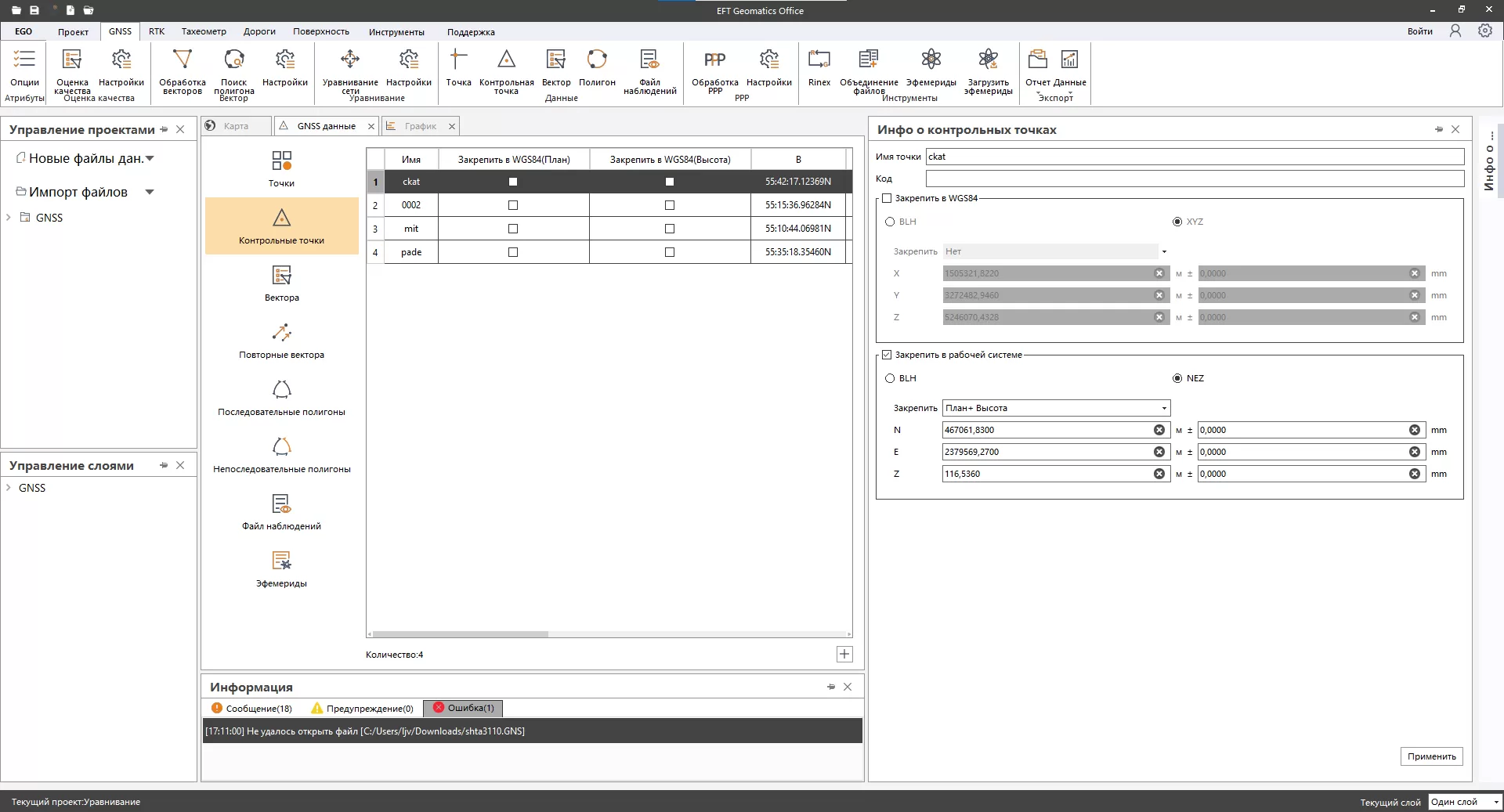Enable the Закрепить в WGS84 checkbox
Viewport: 1504px width, 812px height.
pos(887,198)
